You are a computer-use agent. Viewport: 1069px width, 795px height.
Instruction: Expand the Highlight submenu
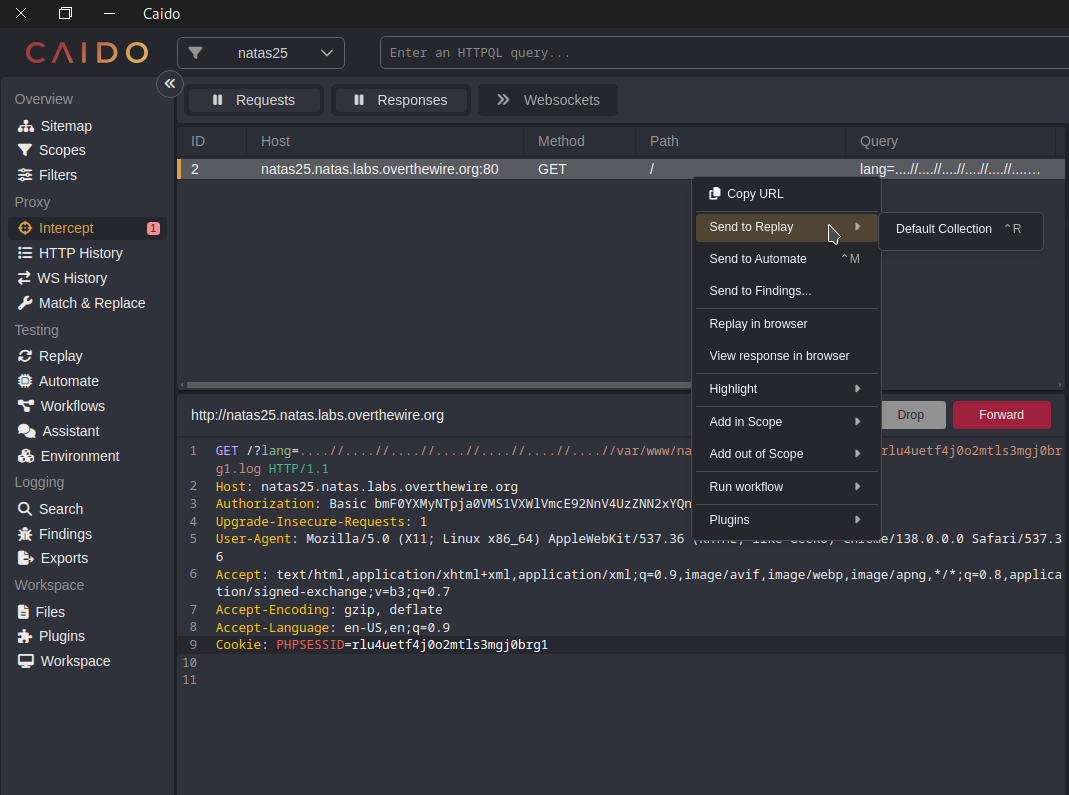(x=785, y=389)
